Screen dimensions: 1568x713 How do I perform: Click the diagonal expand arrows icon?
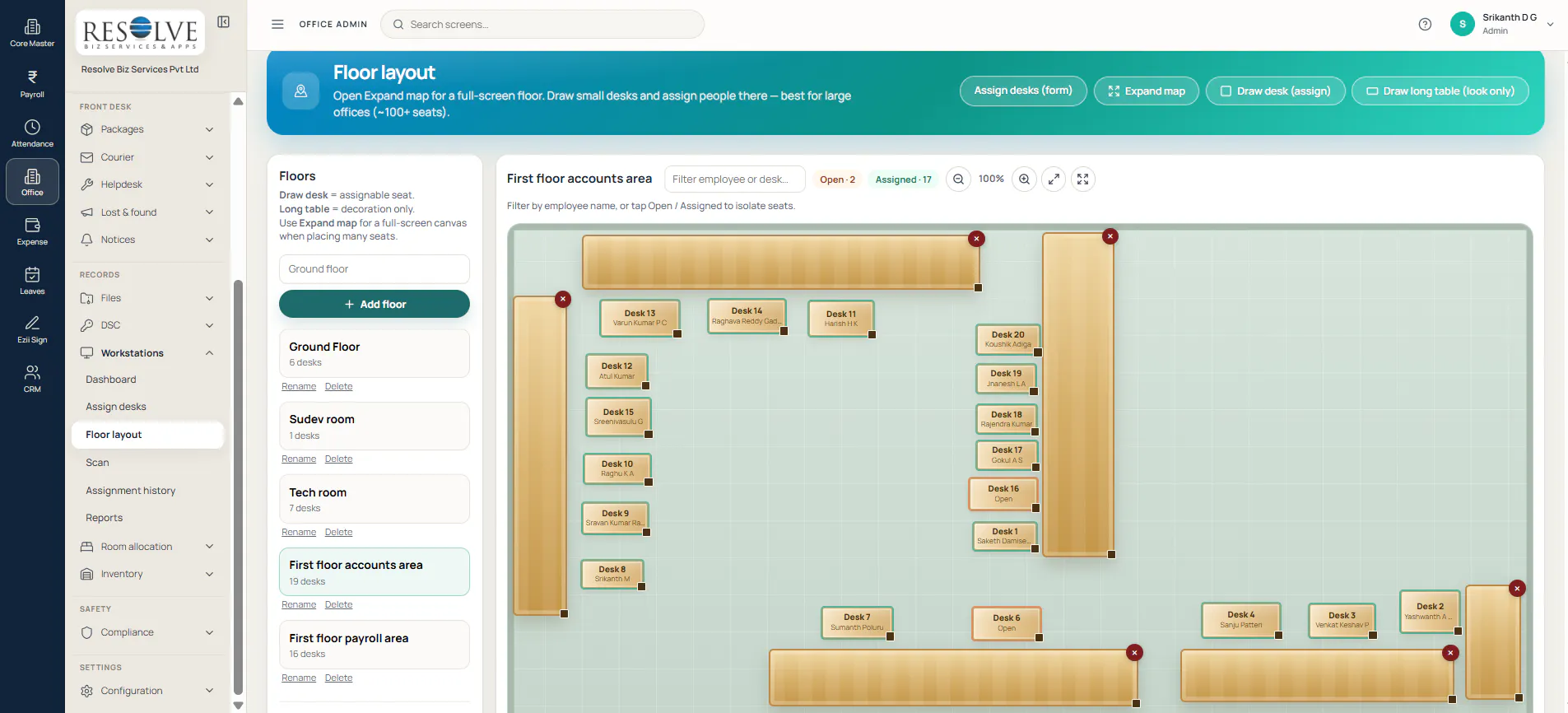point(1054,179)
